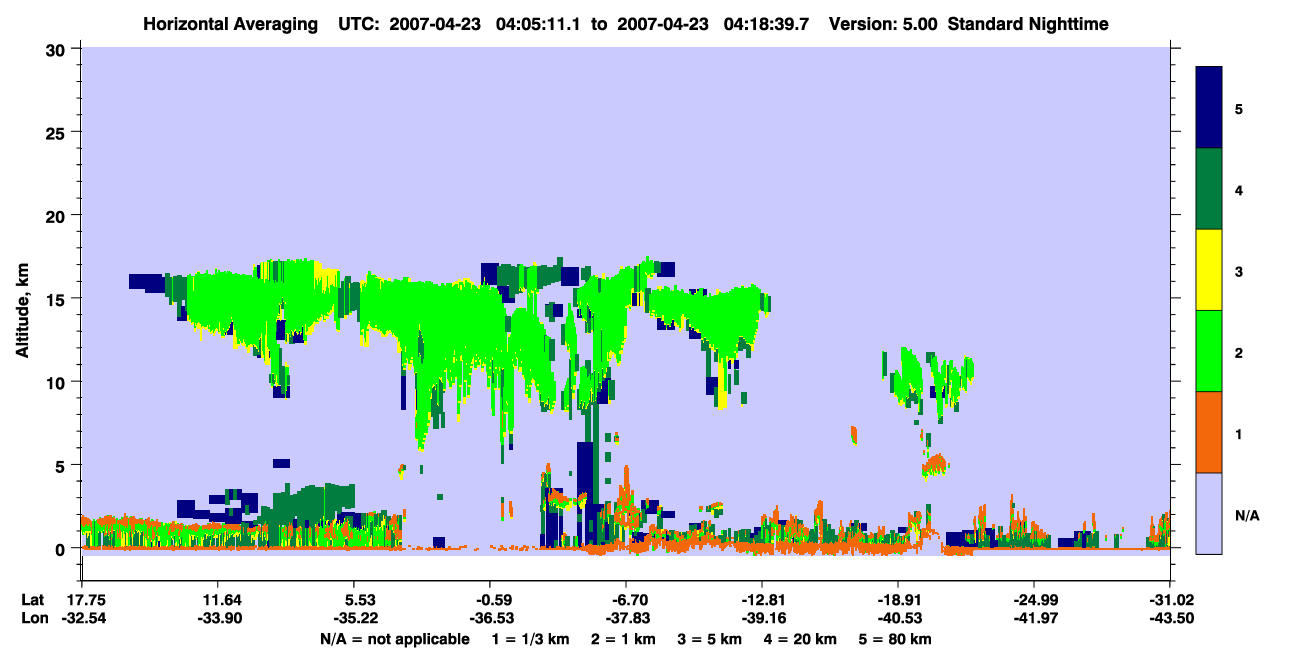Click latitude value -24.99
This screenshot has width=1300, height=667.
coord(1034,600)
